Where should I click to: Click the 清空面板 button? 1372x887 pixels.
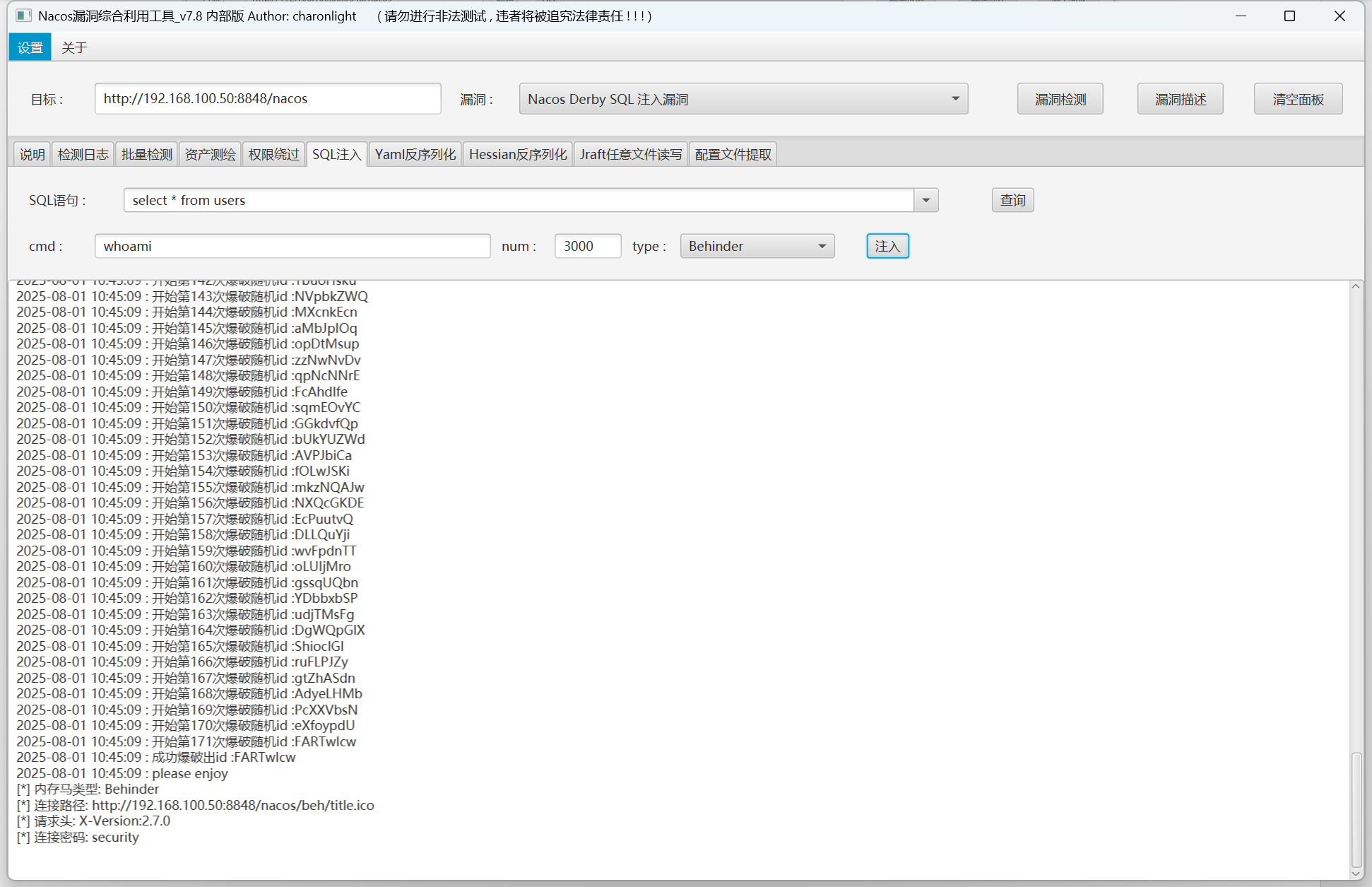[x=1298, y=99]
